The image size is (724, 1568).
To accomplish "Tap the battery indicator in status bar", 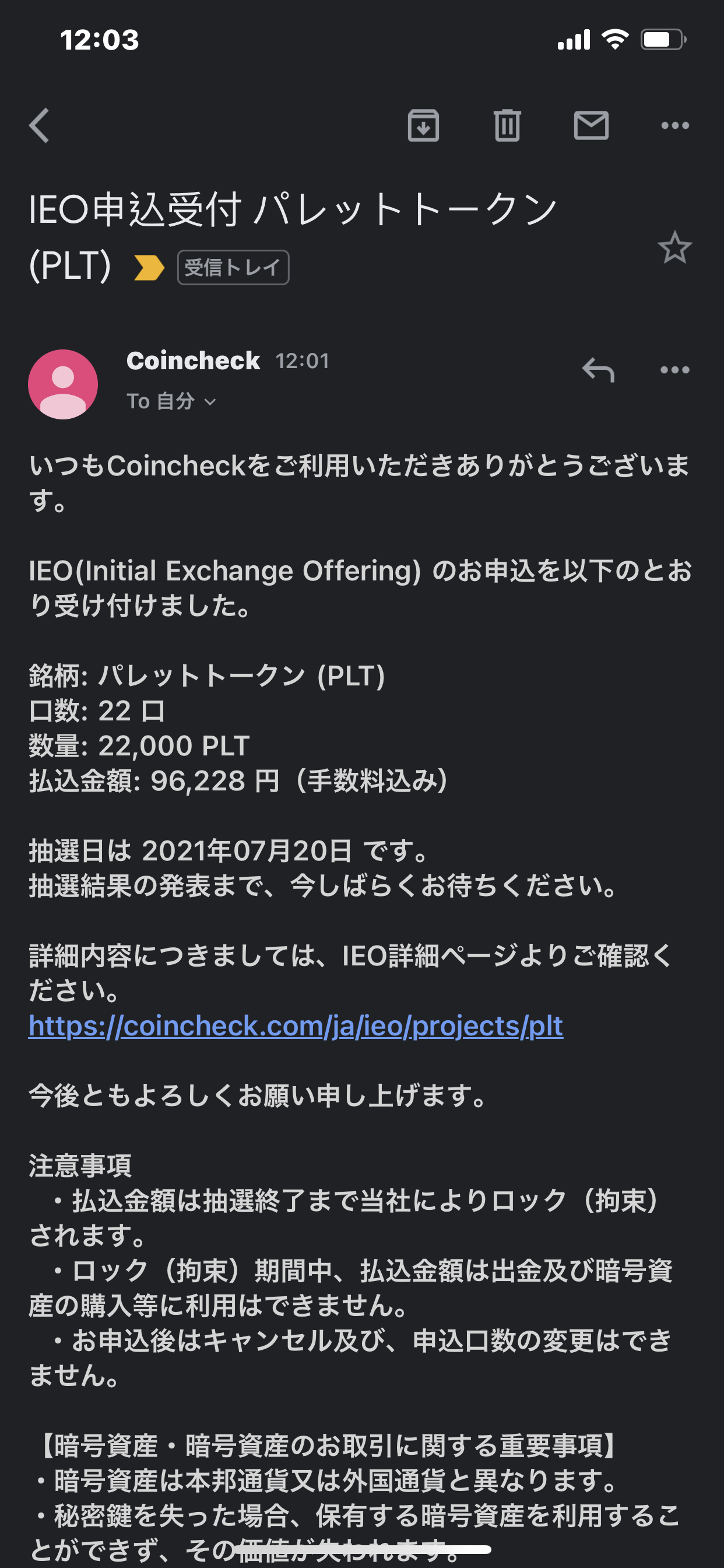I will coord(663,40).
